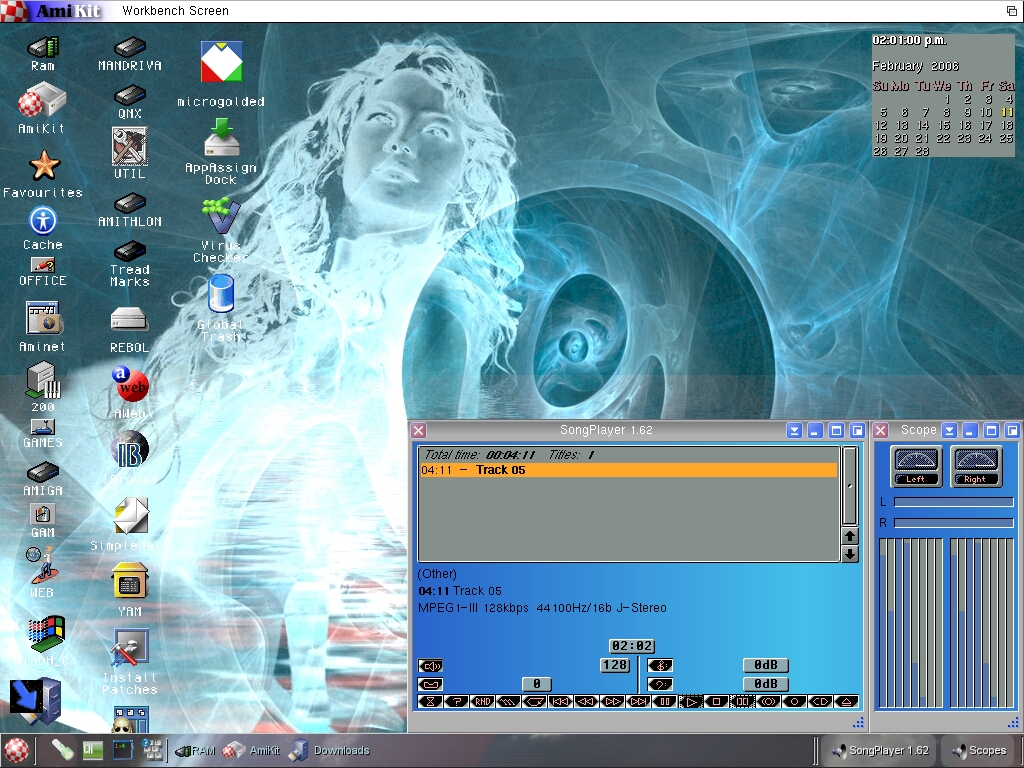Click the speaker volume icon in SongPlayer
The width and height of the screenshot is (1024, 768).
(430, 666)
